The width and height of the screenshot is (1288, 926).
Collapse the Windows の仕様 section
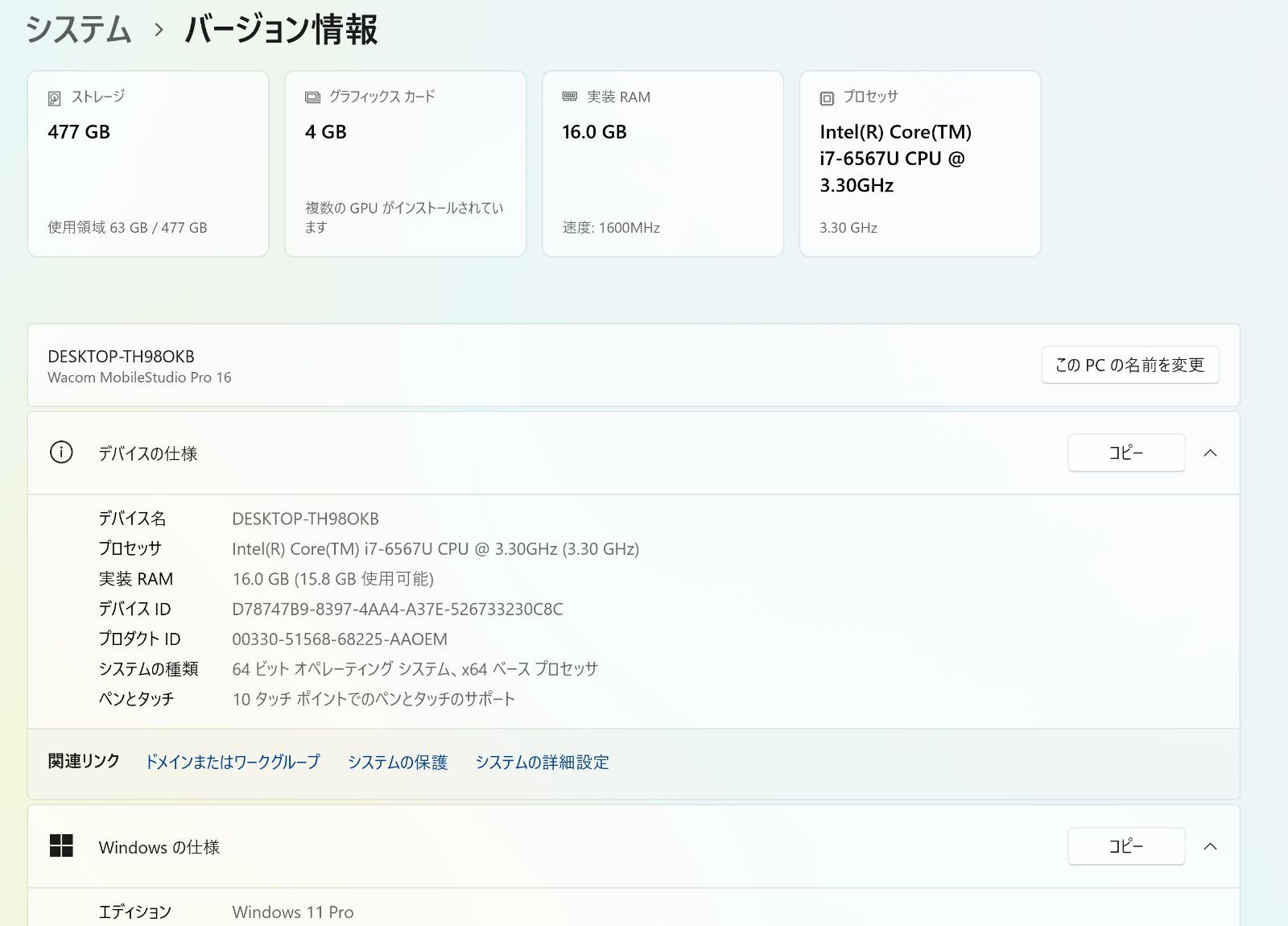click(x=1212, y=846)
